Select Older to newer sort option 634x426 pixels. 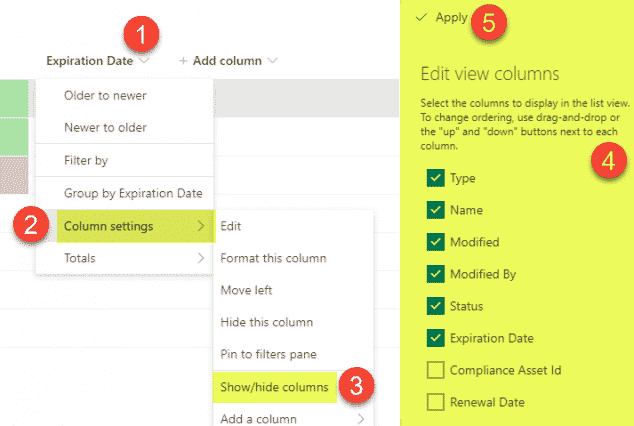click(x=105, y=97)
